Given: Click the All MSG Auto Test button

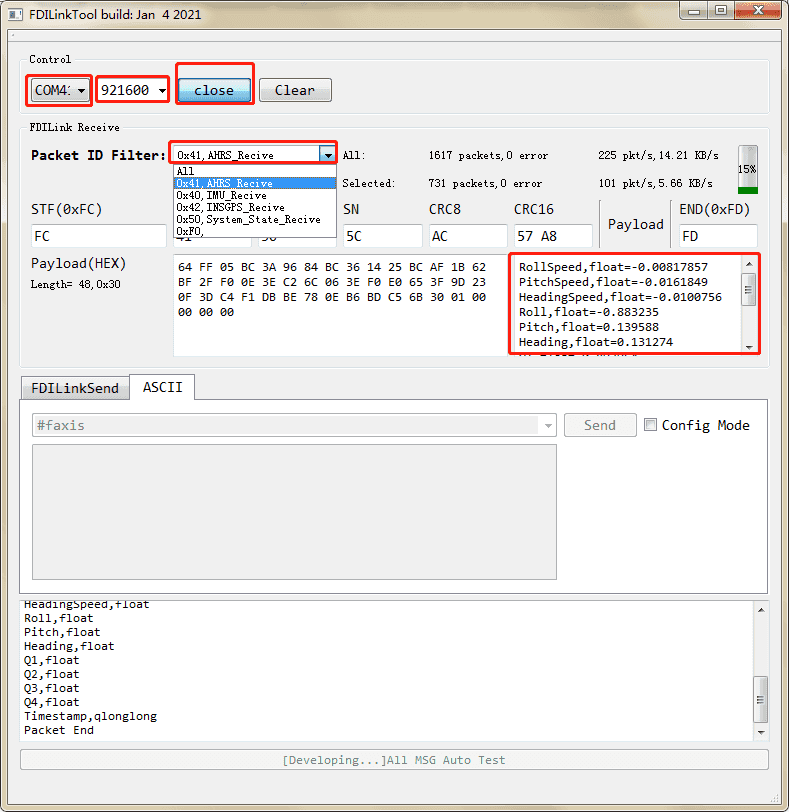Looking at the screenshot, I should 394,760.
